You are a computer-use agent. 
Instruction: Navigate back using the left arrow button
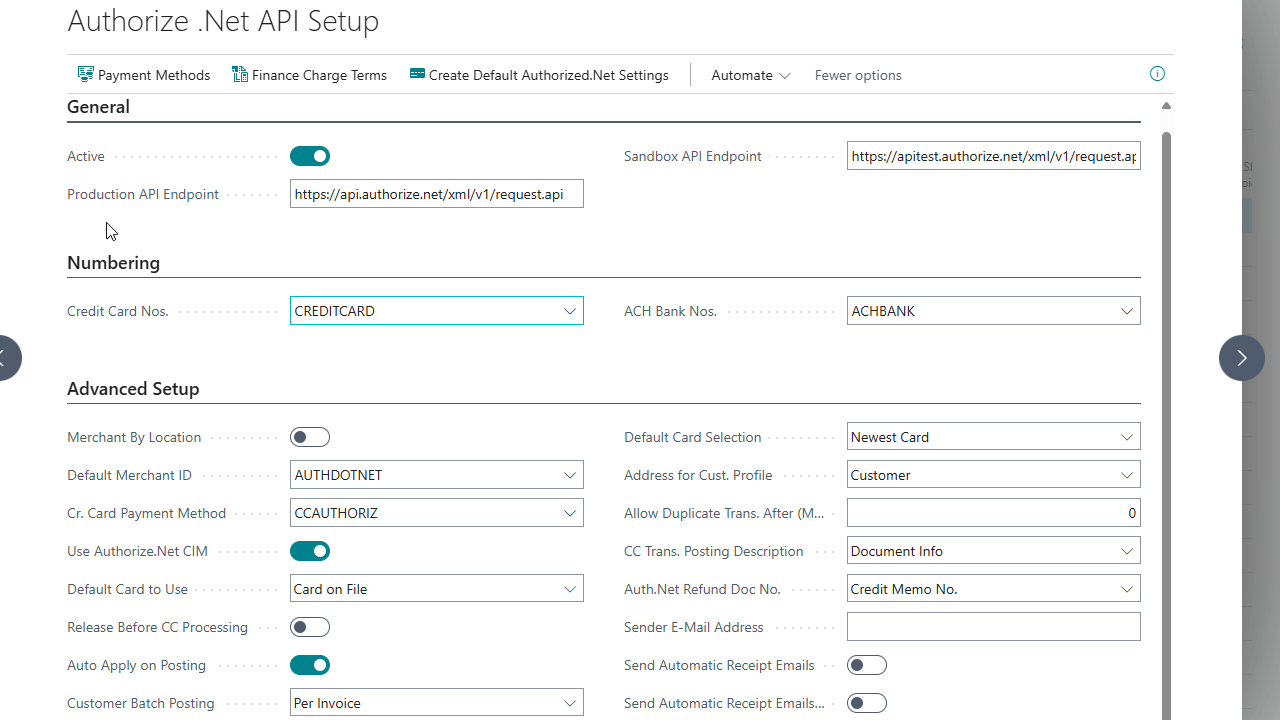click(x=5, y=357)
